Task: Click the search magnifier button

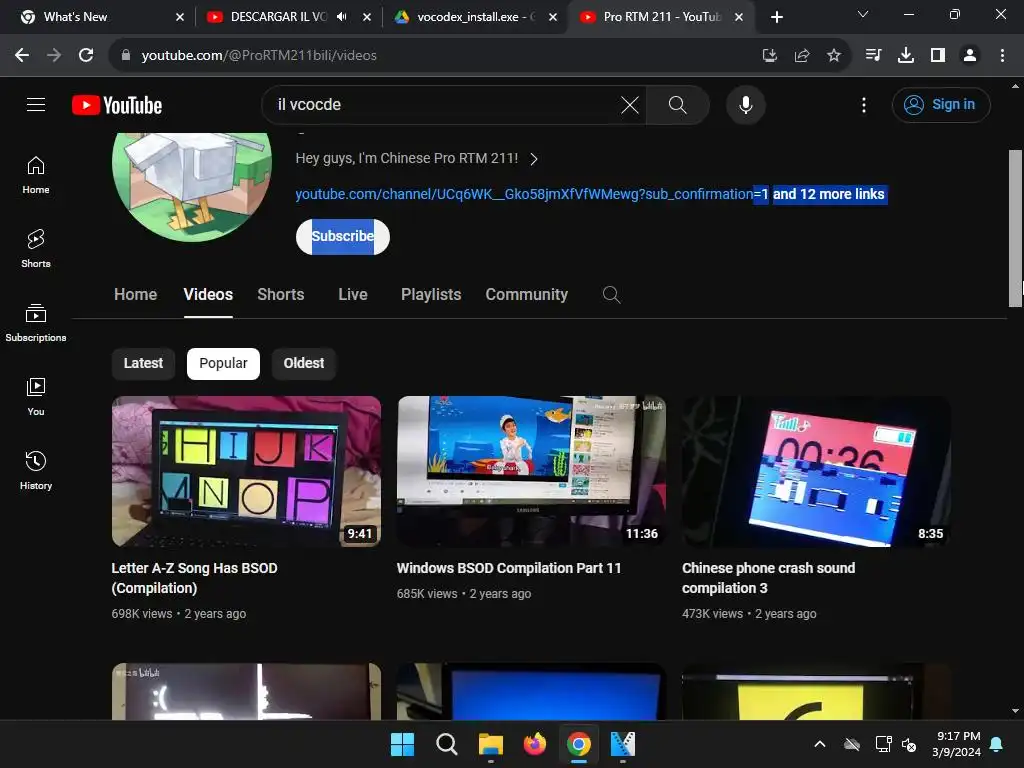Action: click(677, 104)
